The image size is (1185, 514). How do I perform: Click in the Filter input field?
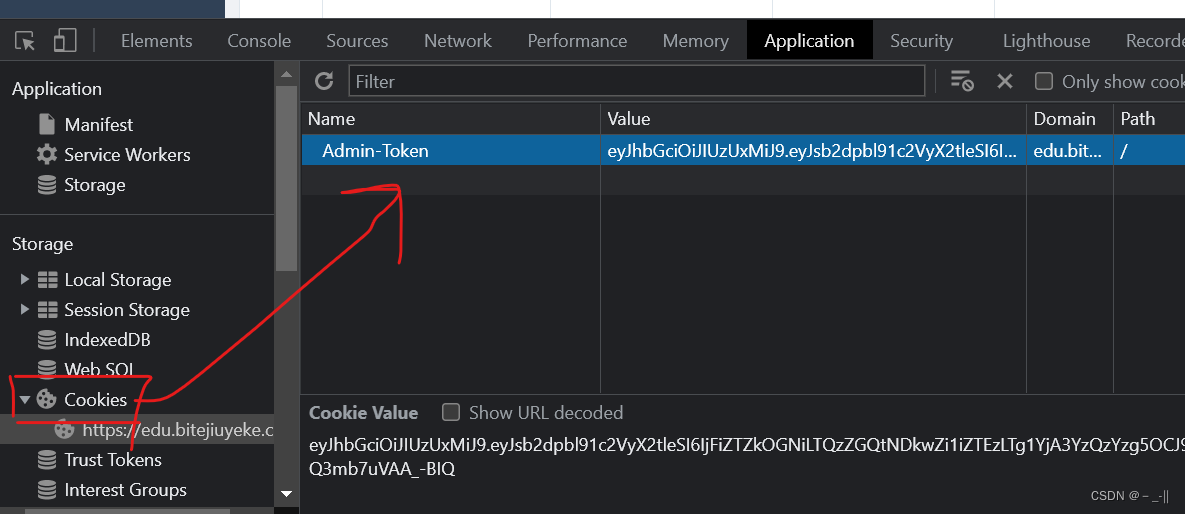636,81
